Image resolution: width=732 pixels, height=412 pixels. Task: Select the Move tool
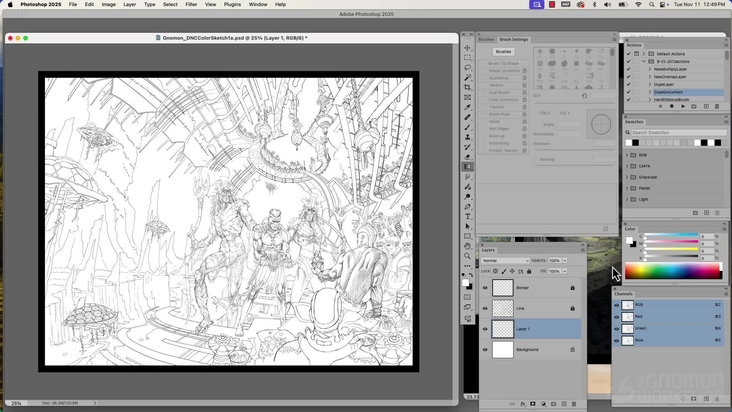click(x=467, y=48)
